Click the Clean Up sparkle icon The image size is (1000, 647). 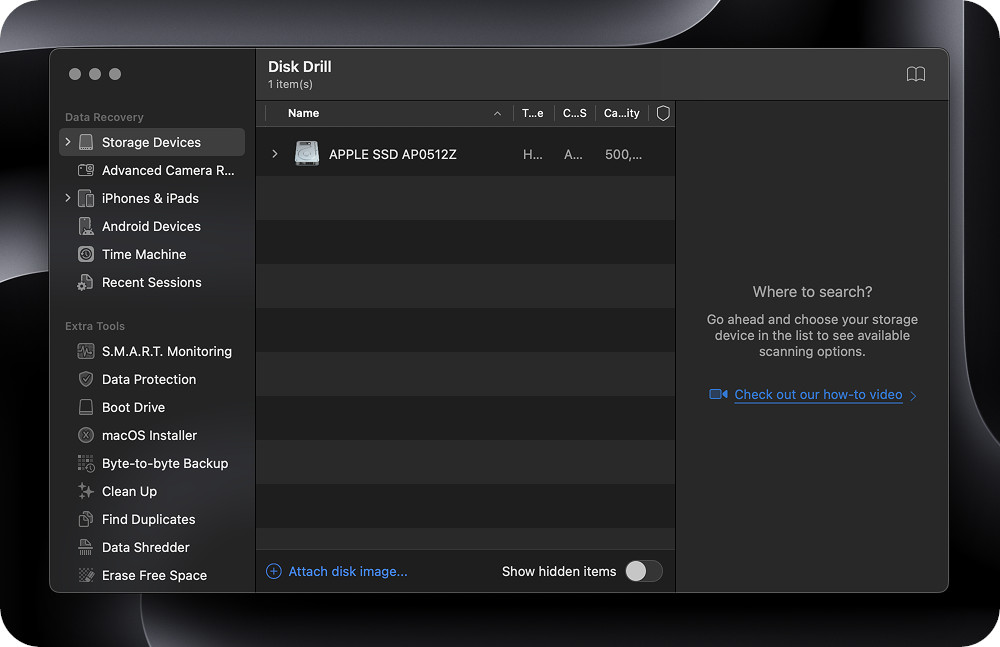coord(86,492)
